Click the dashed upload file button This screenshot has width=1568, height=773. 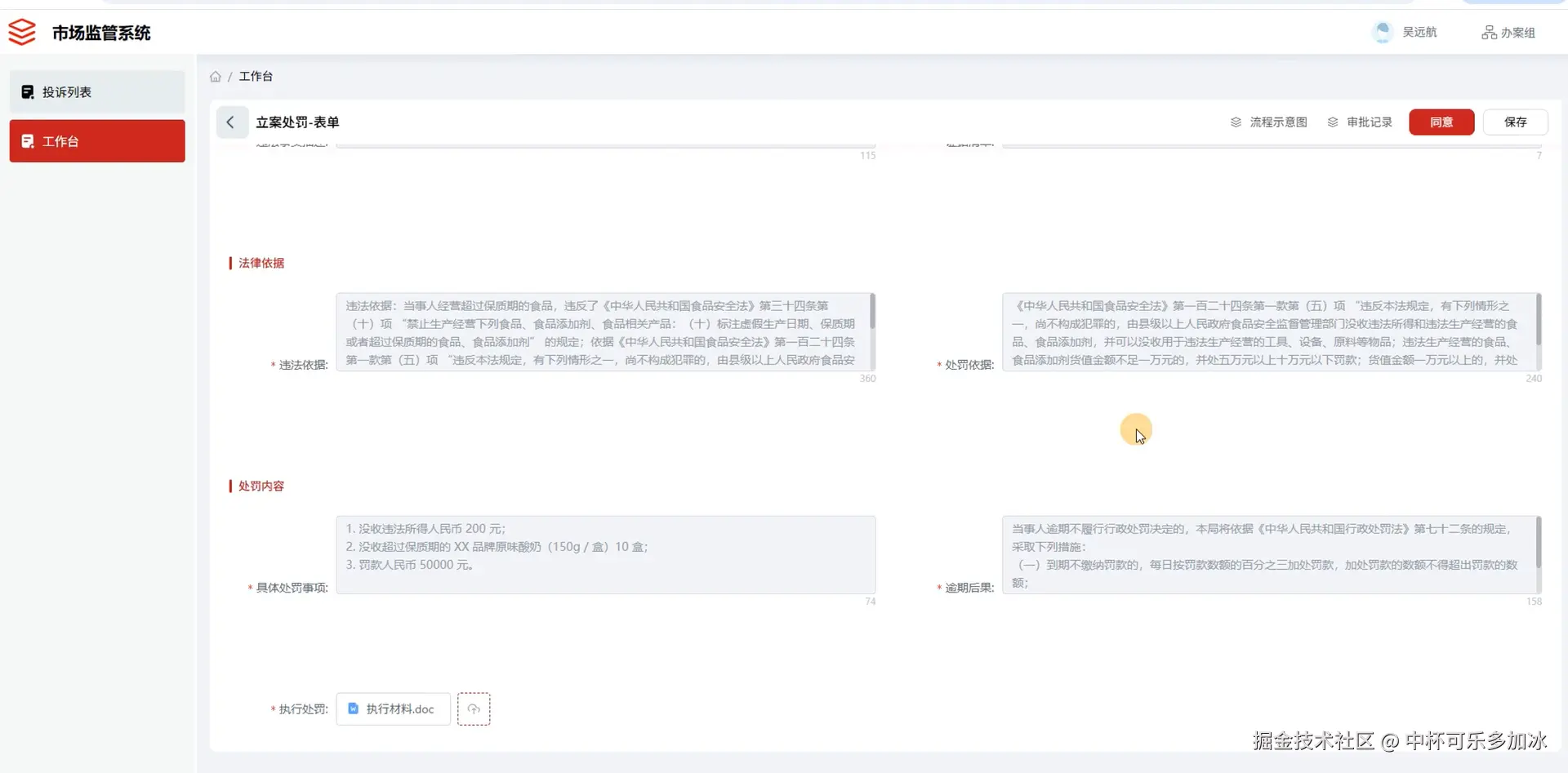click(474, 709)
